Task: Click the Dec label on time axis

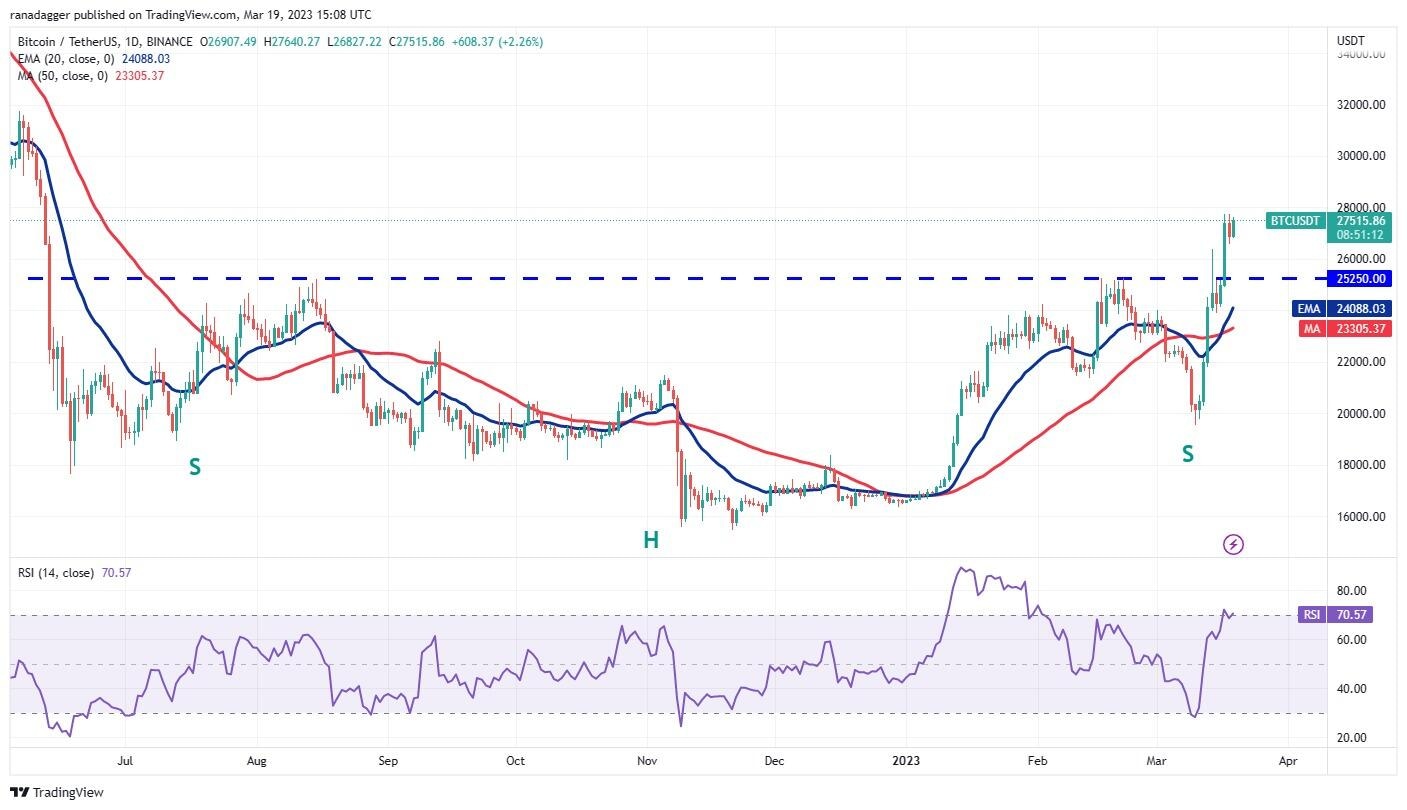Action: (773, 761)
